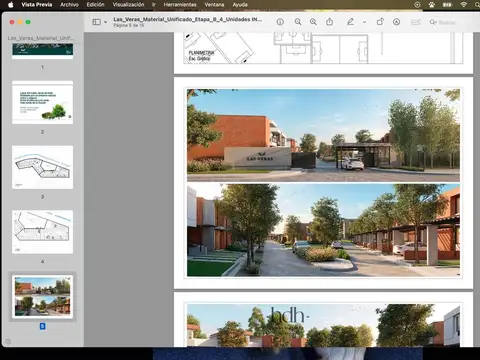Close the Preview window
This screenshot has width=480, height=360.
click(x=12, y=22)
